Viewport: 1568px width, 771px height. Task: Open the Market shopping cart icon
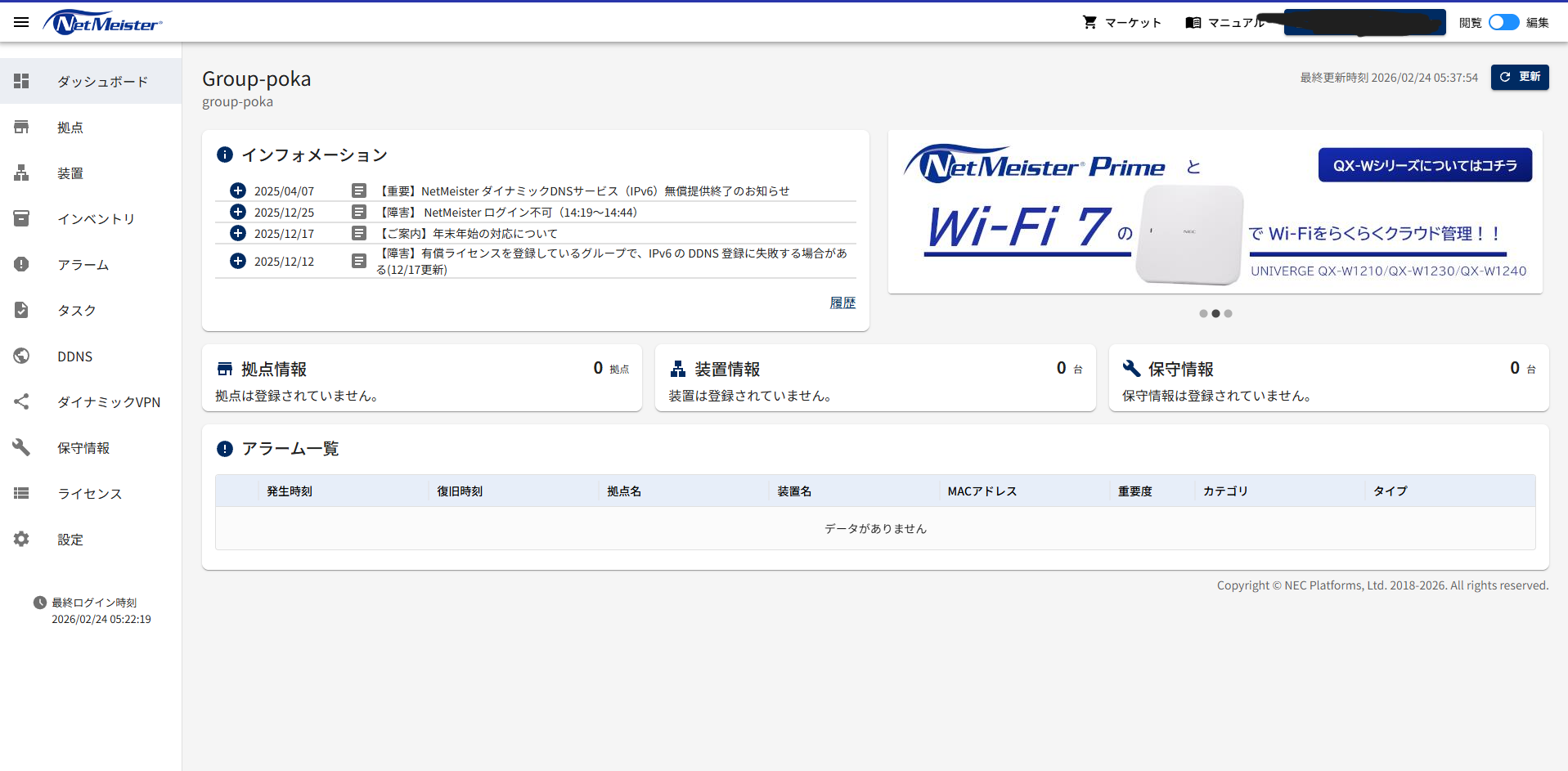click(1090, 22)
